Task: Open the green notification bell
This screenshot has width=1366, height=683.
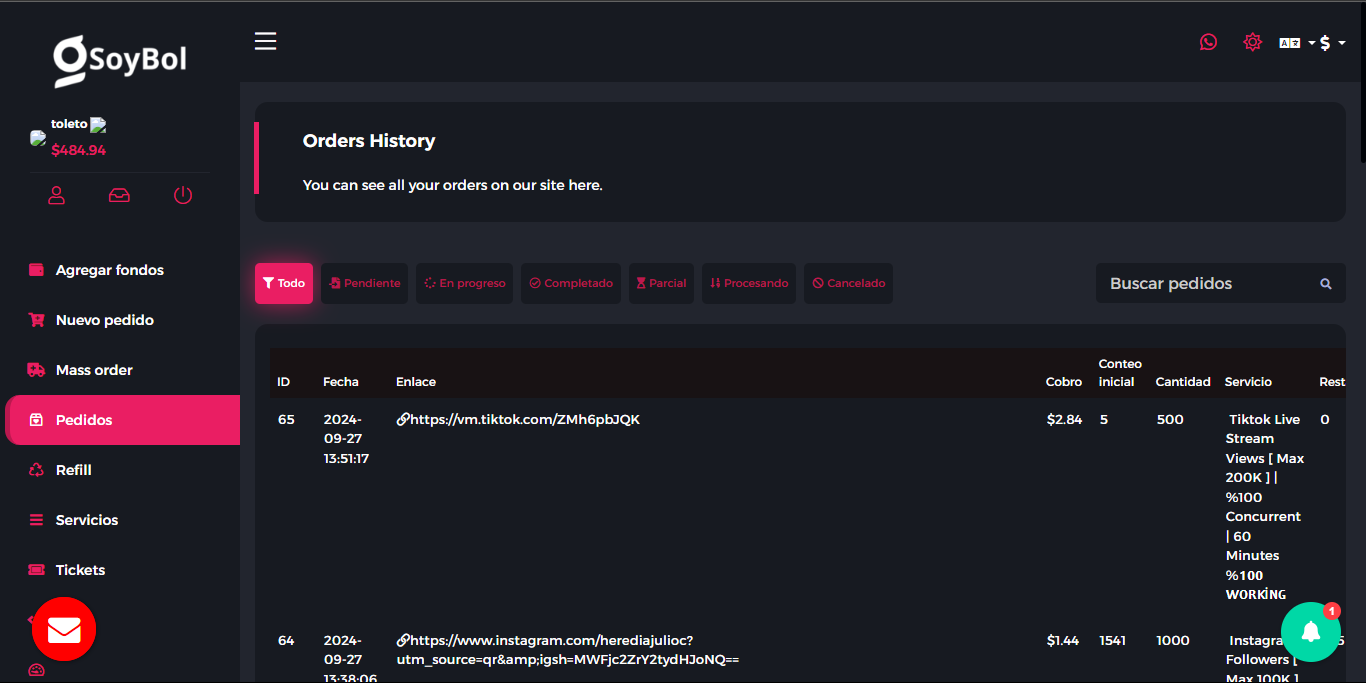Action: 1310,632
